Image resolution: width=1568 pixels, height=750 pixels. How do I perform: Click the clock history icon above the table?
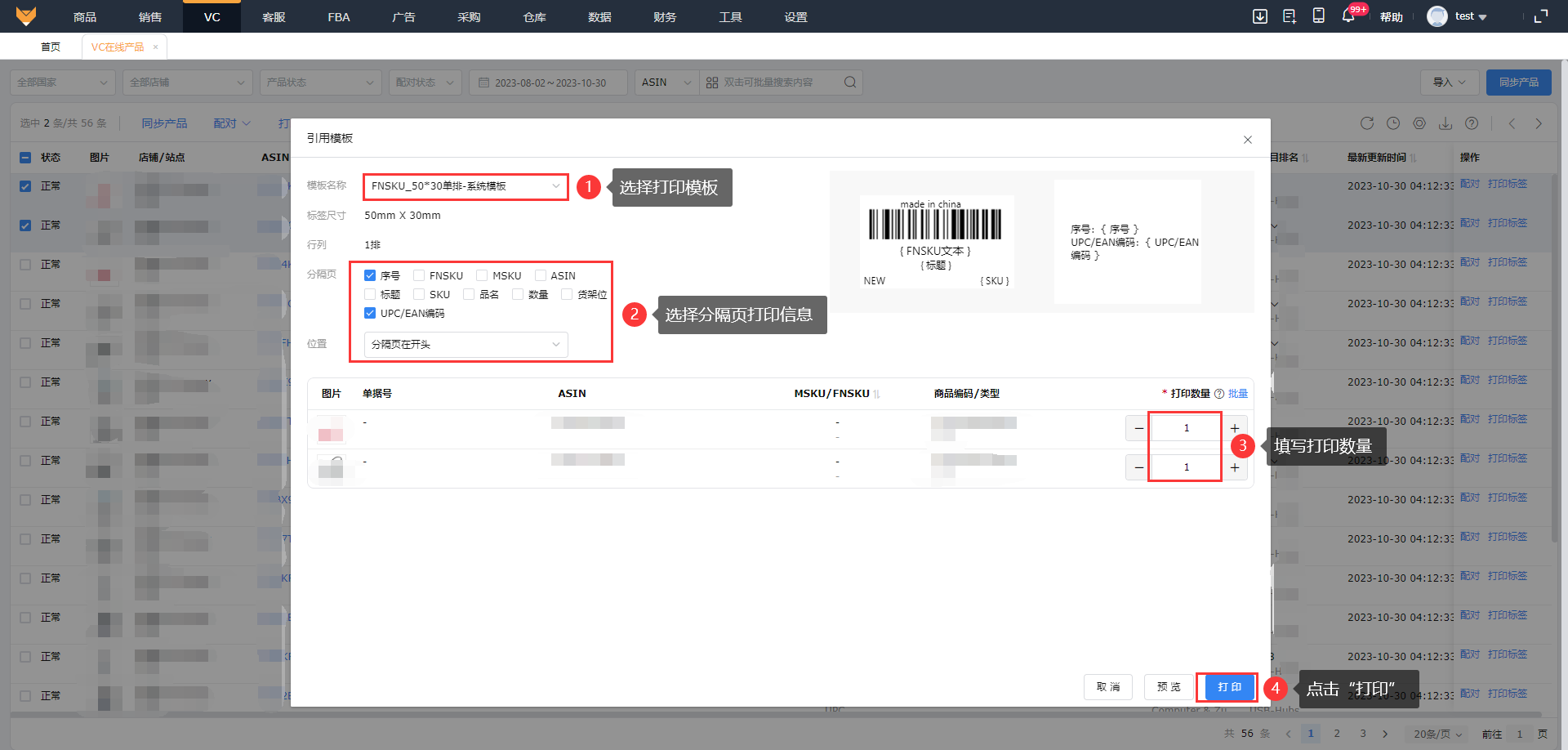[1393, 123]
